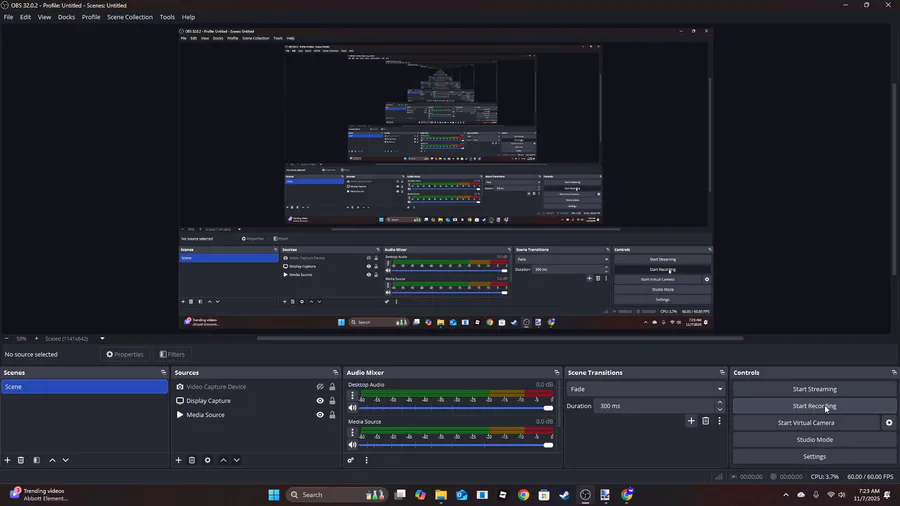
Task: Open scene filters icon in Scenes toolbar
Action: coord(36,460)
